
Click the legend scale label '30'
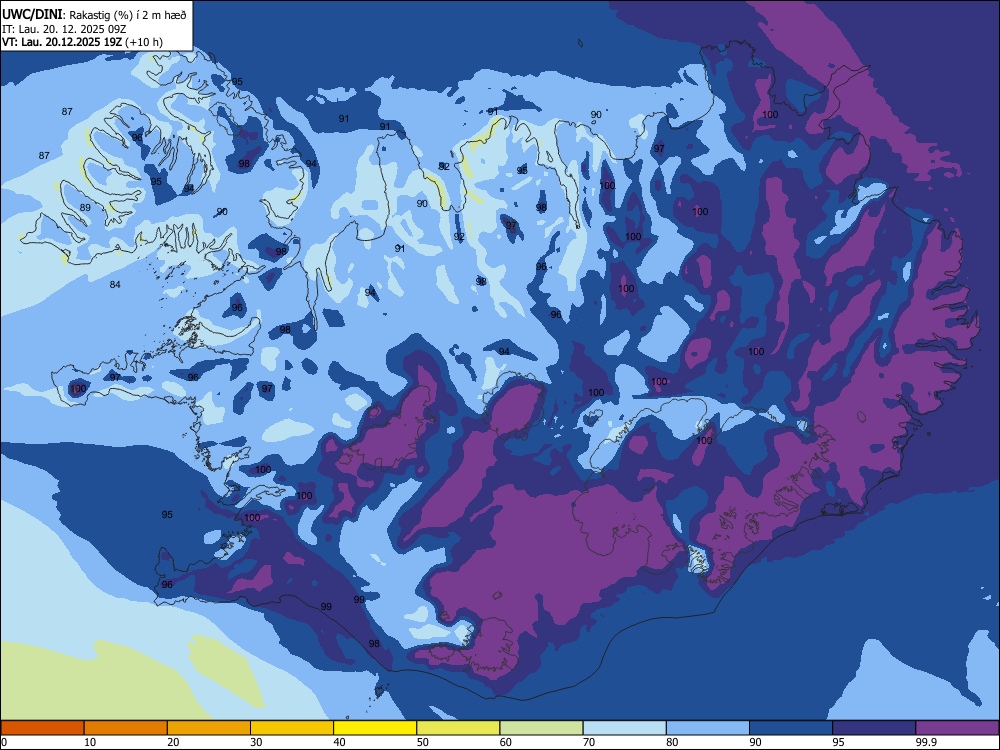coord(256,742)
